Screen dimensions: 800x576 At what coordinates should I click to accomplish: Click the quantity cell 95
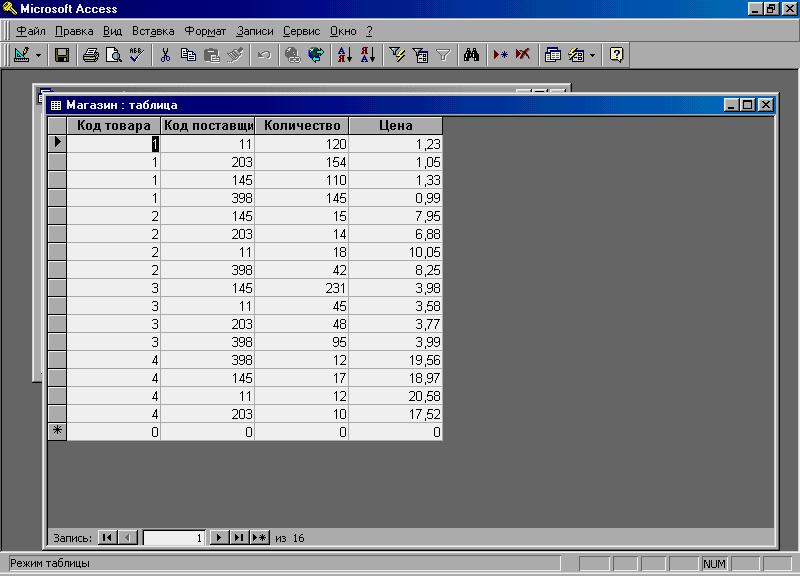click(x=302, y=342)
